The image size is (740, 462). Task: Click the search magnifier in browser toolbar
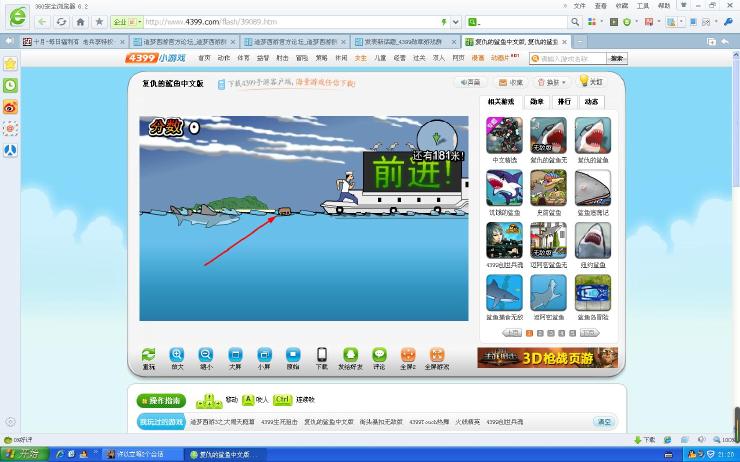click(x=575, y=22)
